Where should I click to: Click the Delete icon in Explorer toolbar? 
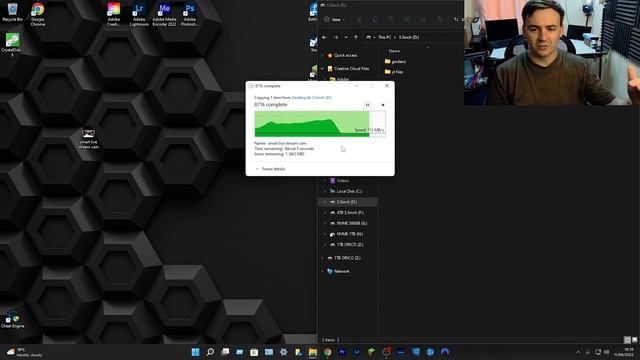pos(439,19)
